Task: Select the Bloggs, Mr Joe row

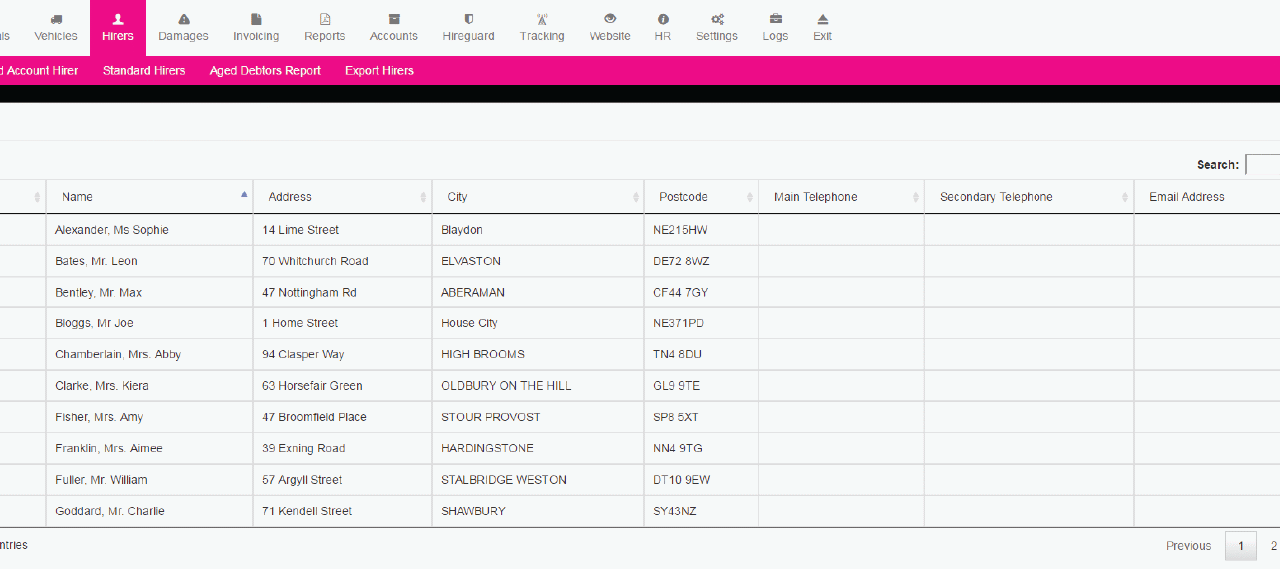Action: pos(94,323)
